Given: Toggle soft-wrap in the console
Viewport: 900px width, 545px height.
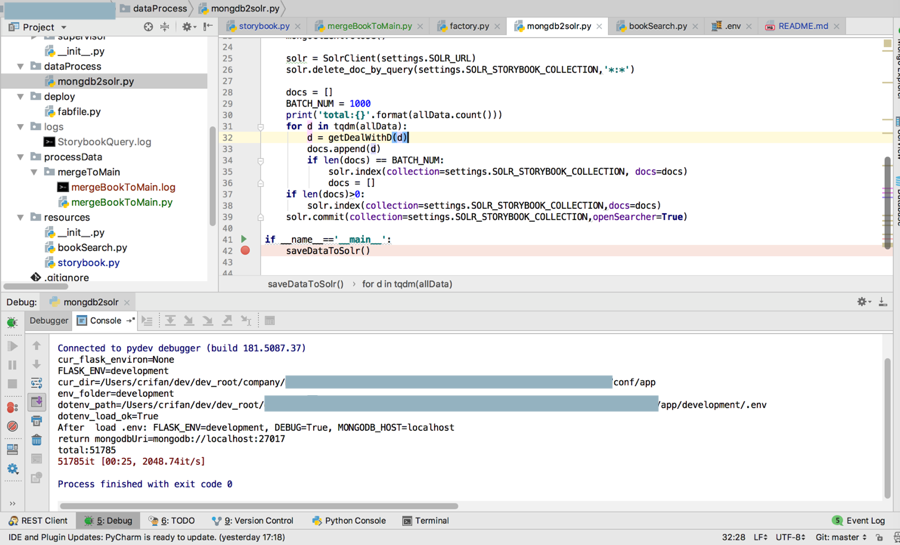Looking at the screenshot, I should coord(37,383).
